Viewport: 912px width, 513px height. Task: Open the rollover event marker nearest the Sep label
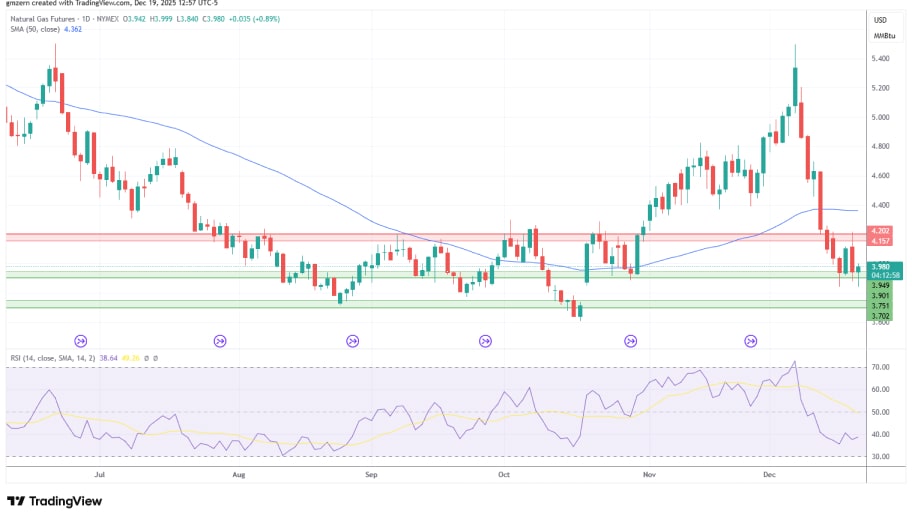click(x=353, y=341)
